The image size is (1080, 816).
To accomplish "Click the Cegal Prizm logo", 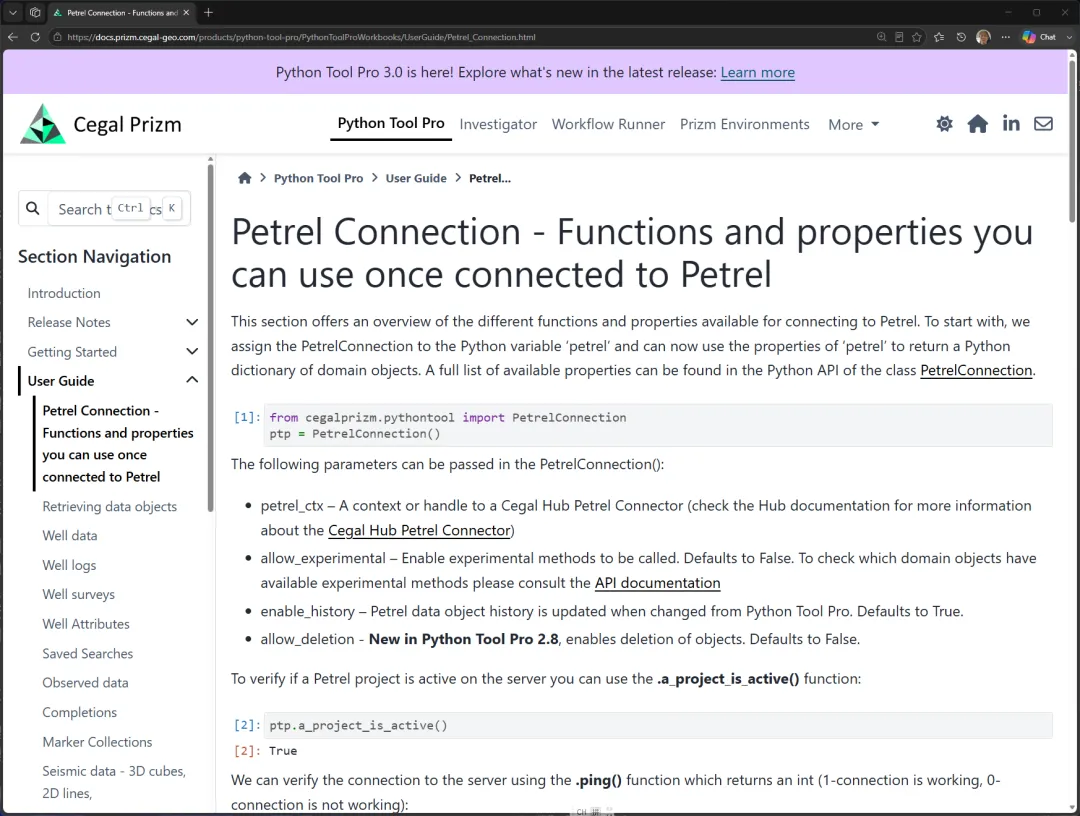I will tap(101, 124).
